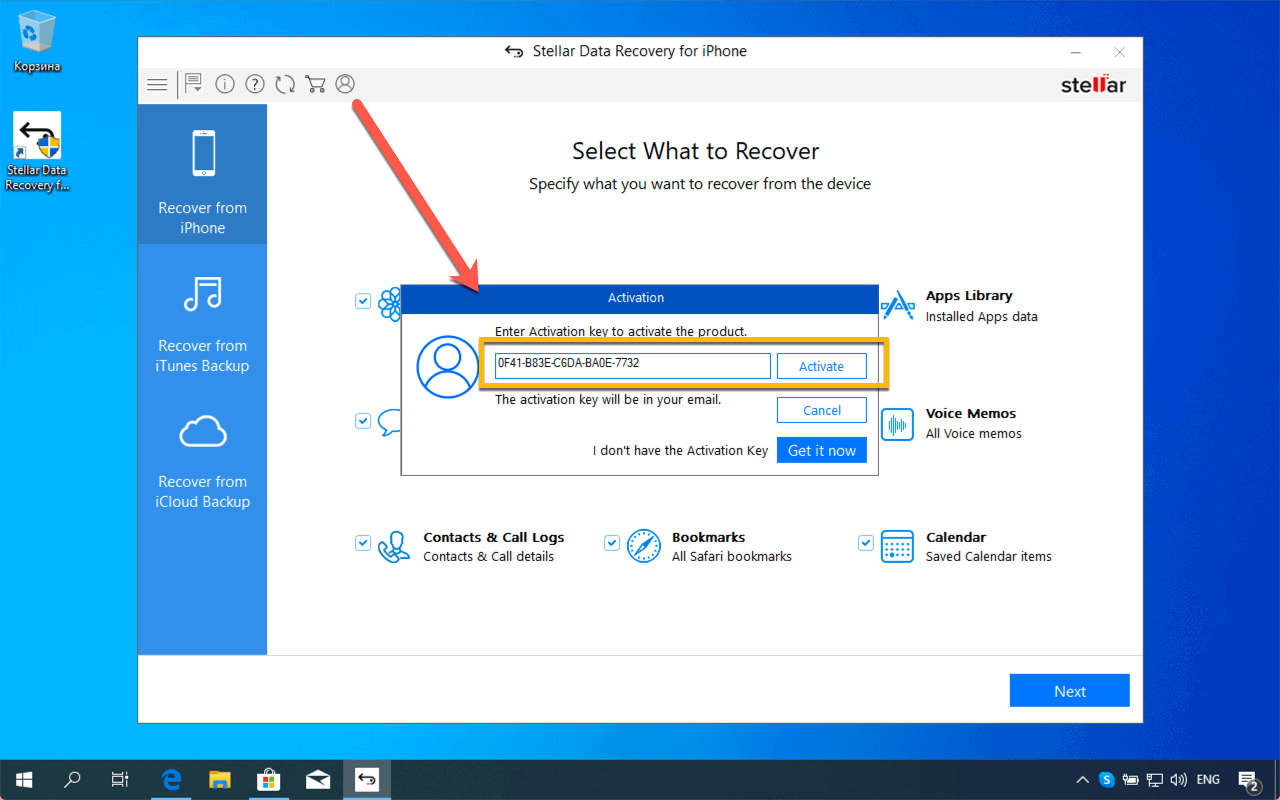Open the Windows Action Center notifications
Image resolution: width=1280 pixels, height=800 pixels.
click(1248, 779)
